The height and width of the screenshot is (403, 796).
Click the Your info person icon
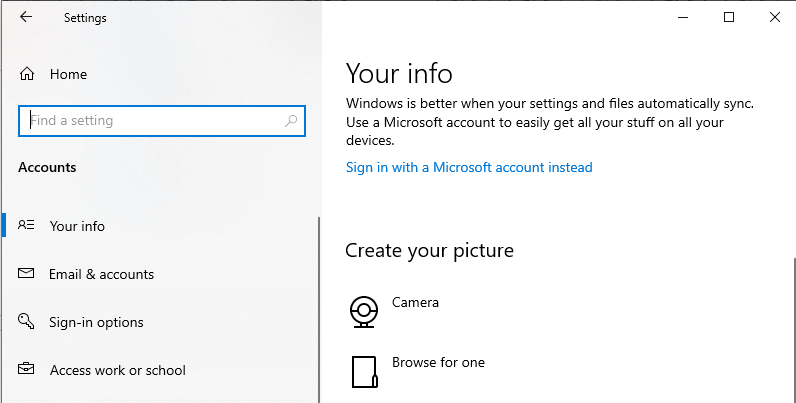click(x=26, y=225)
